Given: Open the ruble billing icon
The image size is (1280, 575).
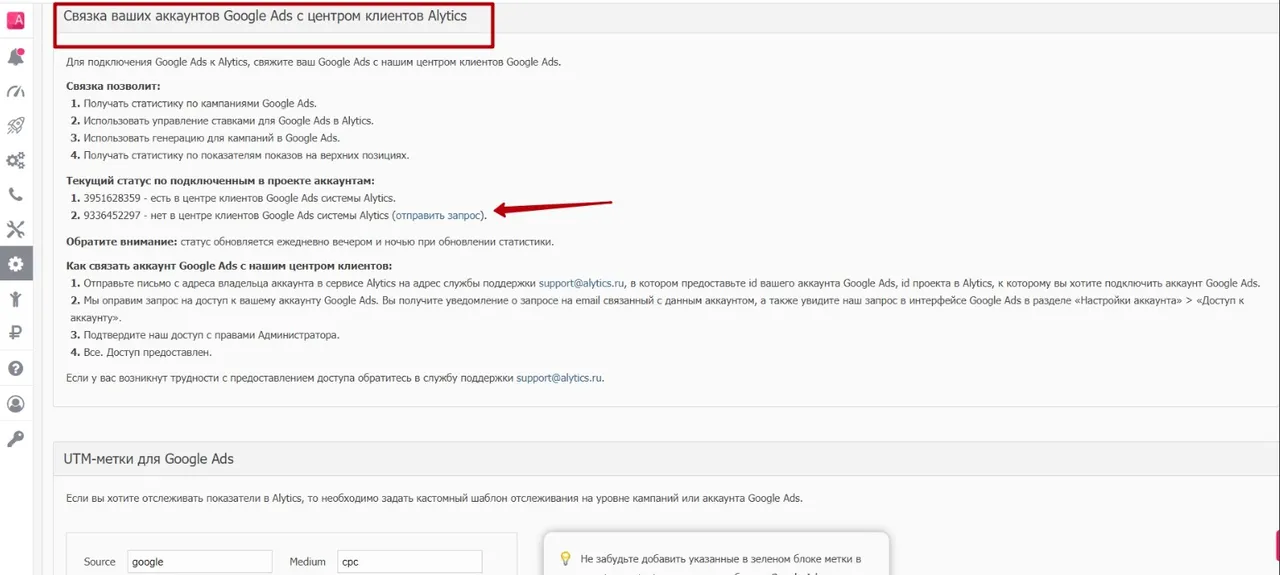Looking at the screenshot, I should click(16, 333).
